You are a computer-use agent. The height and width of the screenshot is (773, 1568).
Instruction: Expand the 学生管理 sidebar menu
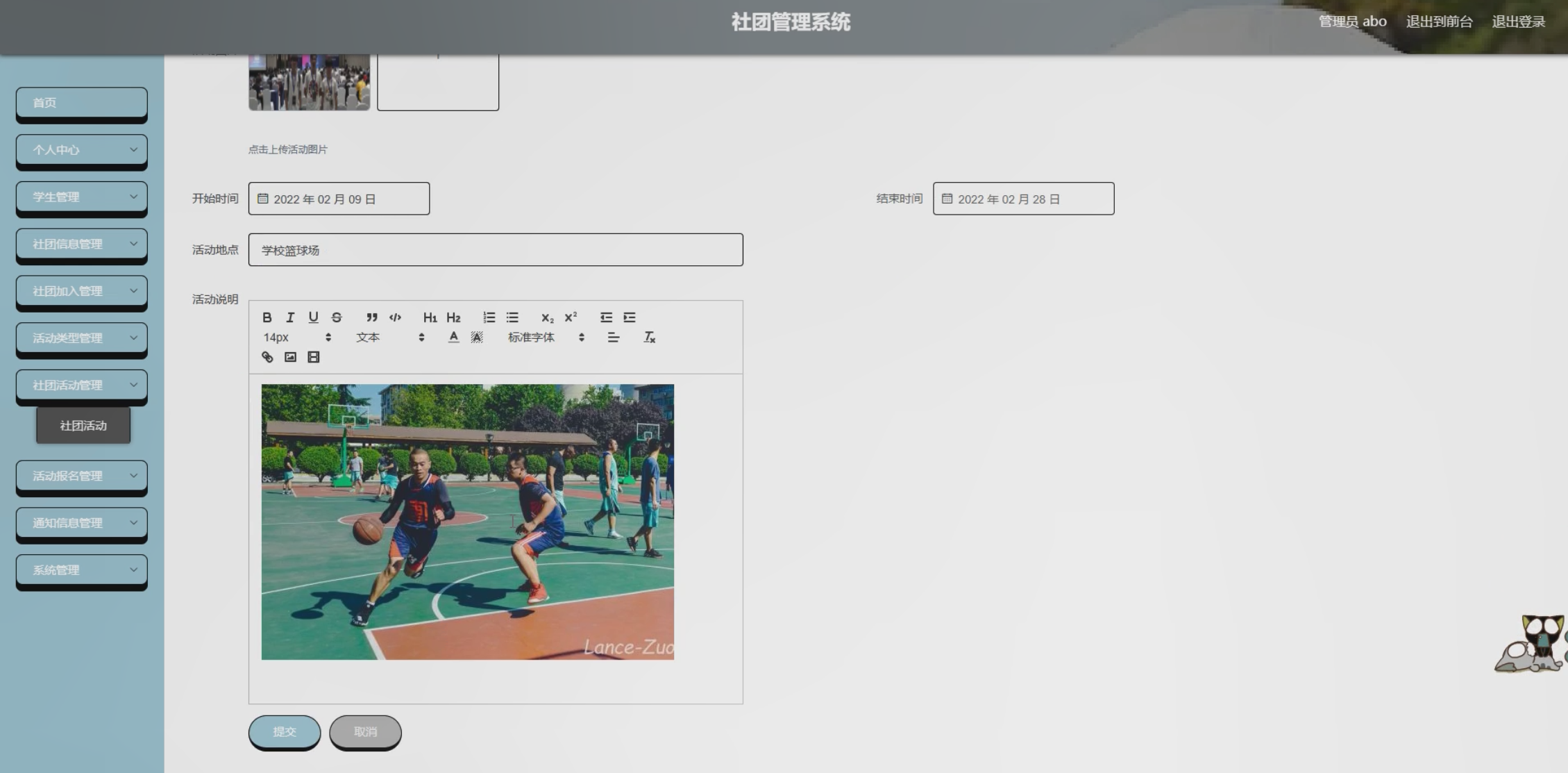(x=82, y=197)
